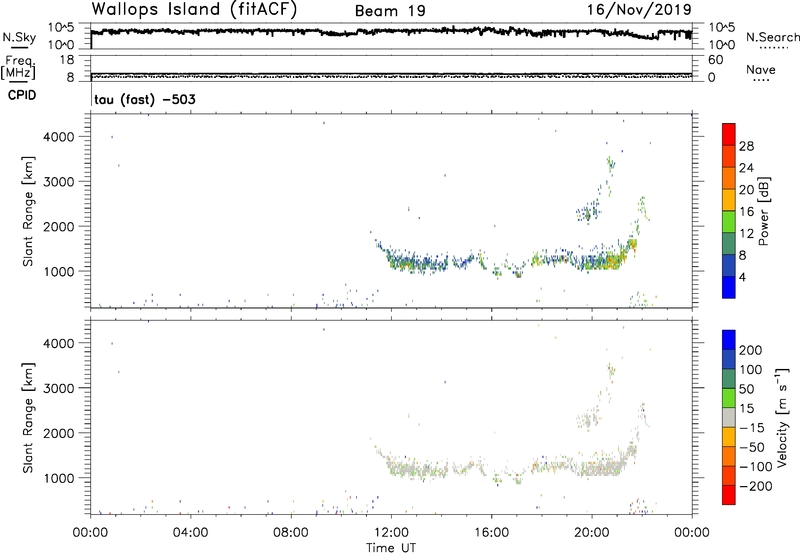This screenshot has height=554, width=800.
Task: Click the '20:00' time axis tick label
Action: point(592,533)
